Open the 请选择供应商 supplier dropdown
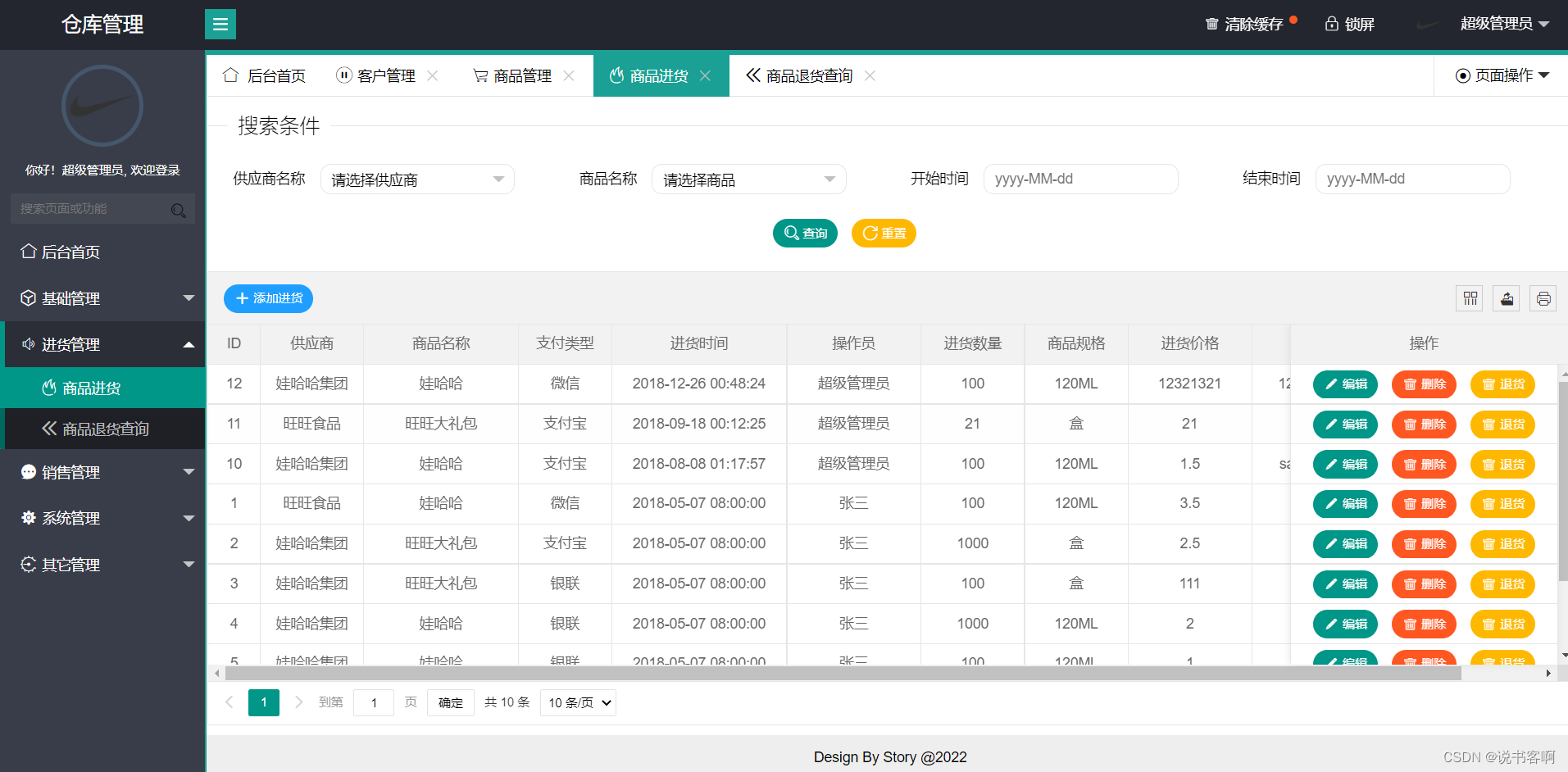Viewport: 1568px width, 772px height. (417, 179)
